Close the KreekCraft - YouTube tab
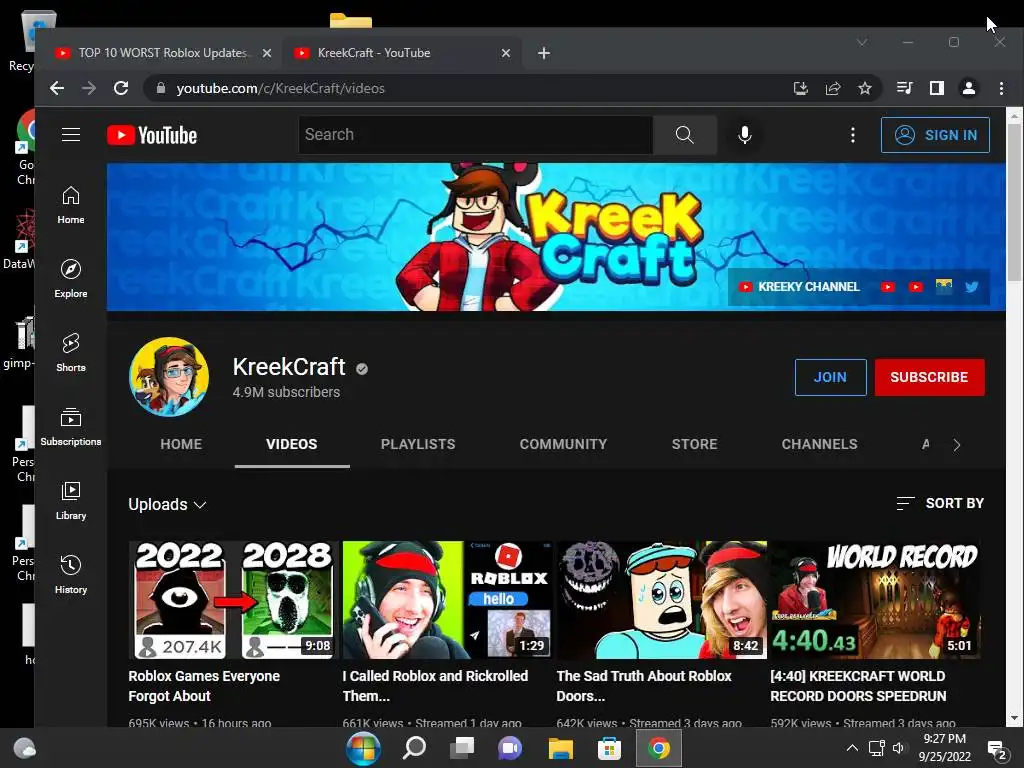 [505, 53]
